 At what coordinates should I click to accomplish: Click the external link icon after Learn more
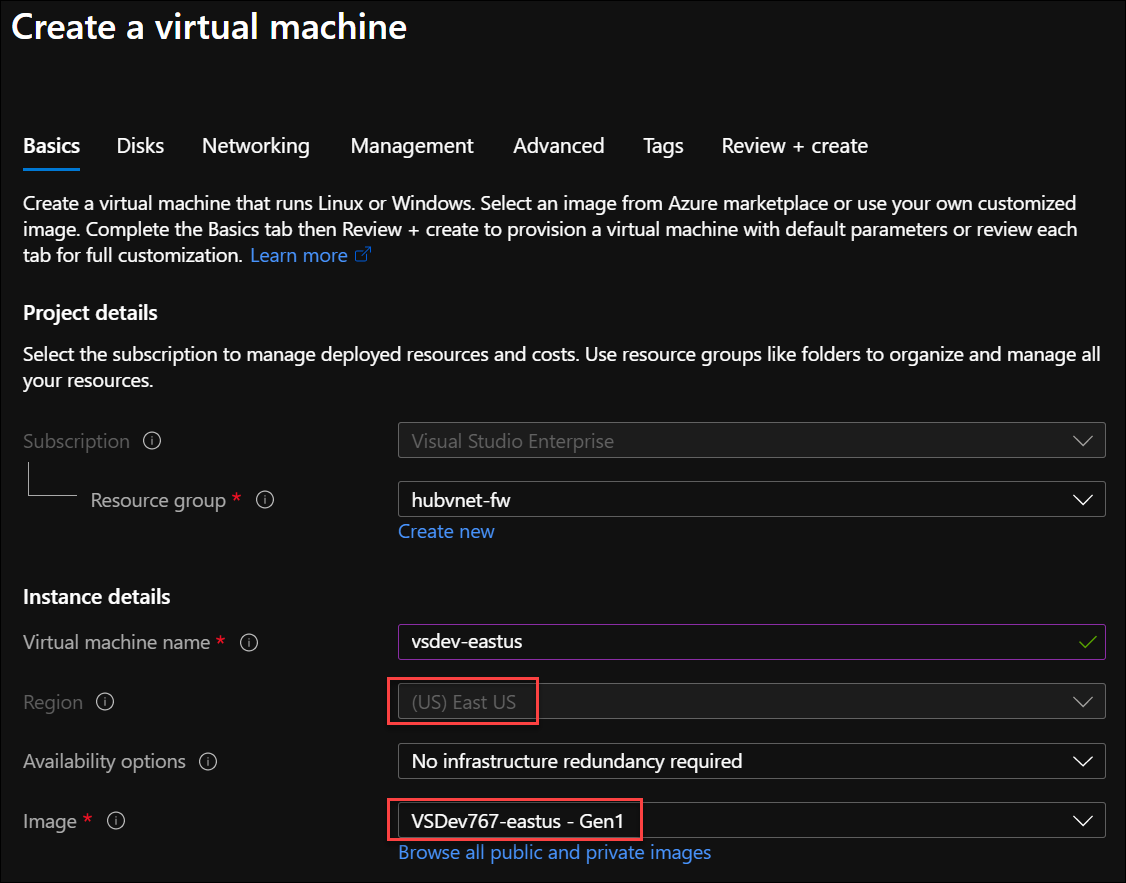point(363,255)
